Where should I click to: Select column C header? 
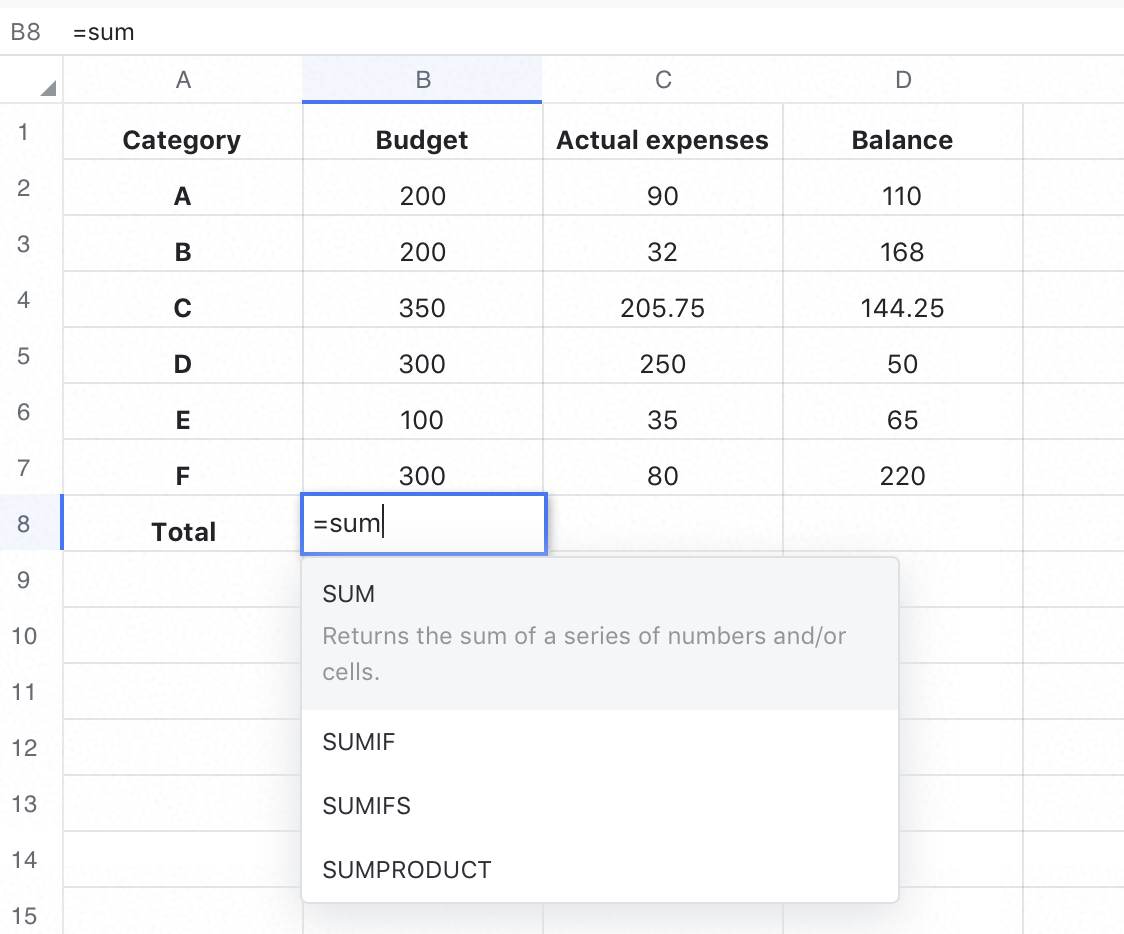(663, 80)
